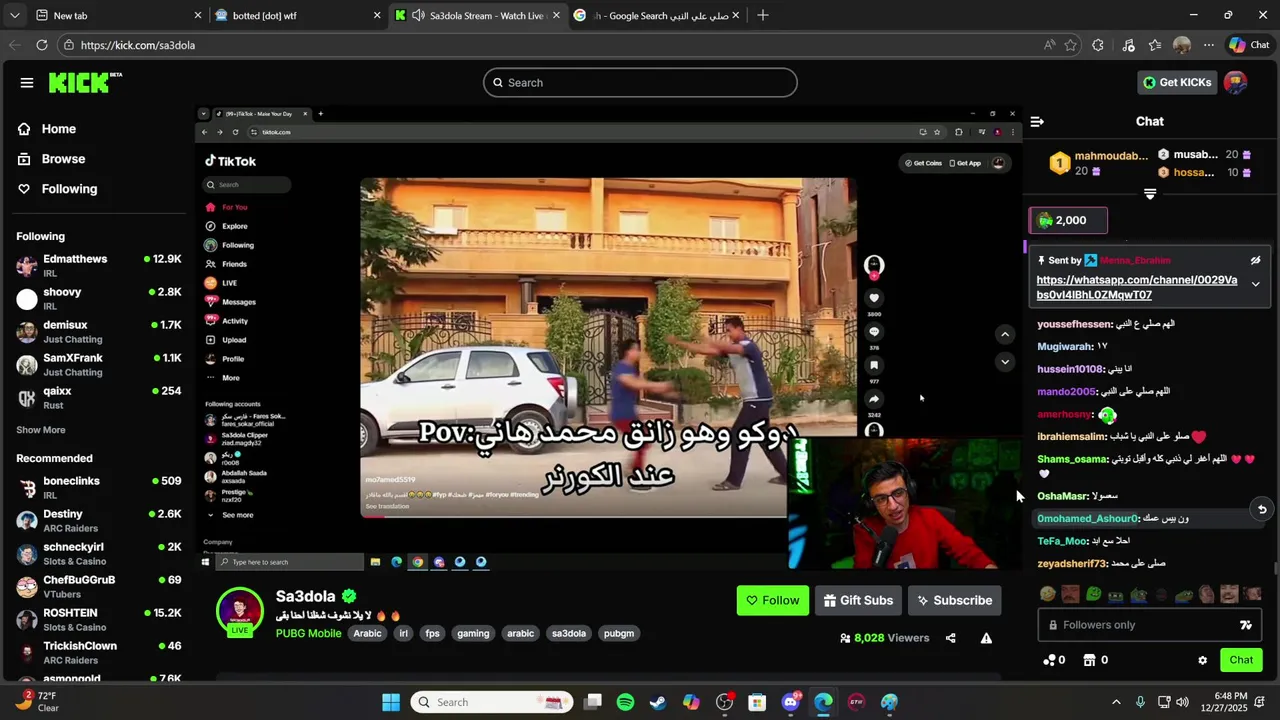Screen dimensions: 1280x720
Task: Open chat settings gear icon
Action: tap(1202, 660)
